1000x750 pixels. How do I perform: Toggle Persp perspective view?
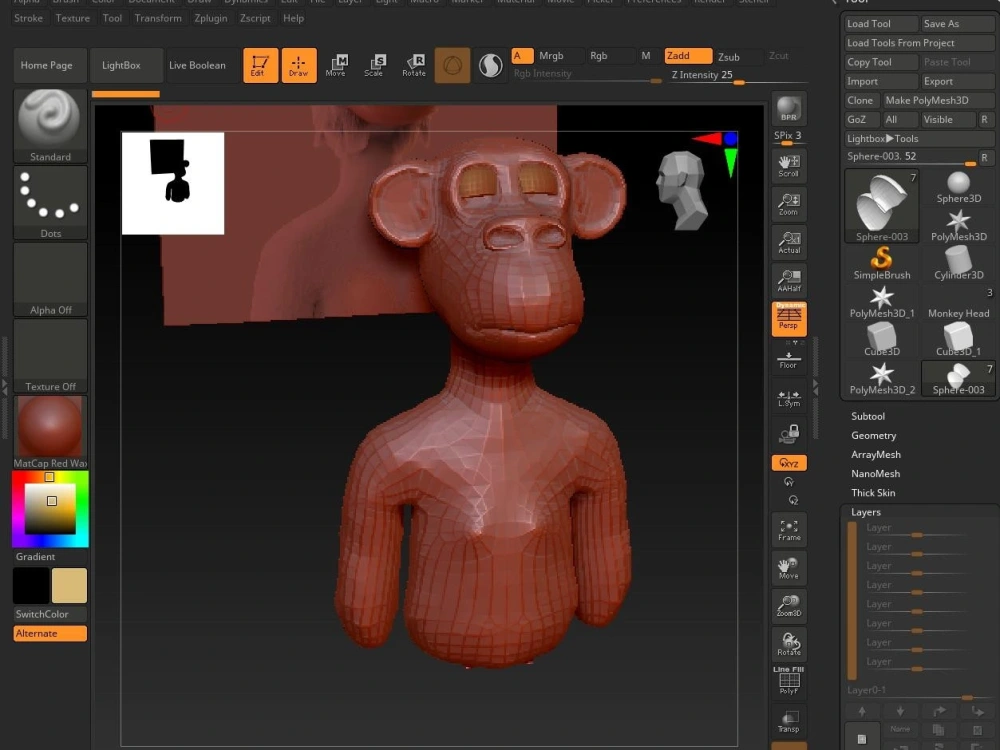[789, 318]
